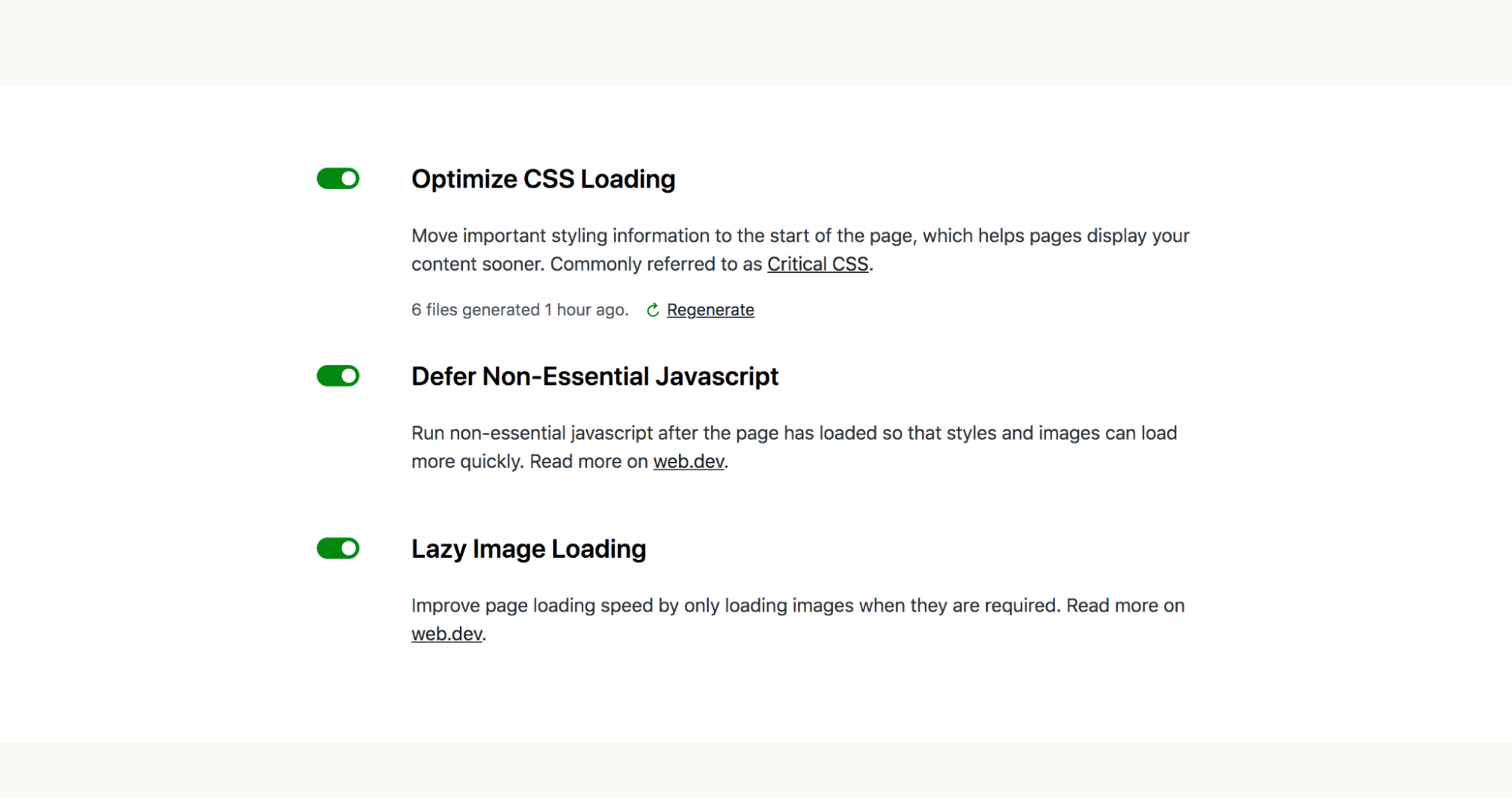Open the Critical CSS link
The image size is (1512, 799).
coord(818,264)
